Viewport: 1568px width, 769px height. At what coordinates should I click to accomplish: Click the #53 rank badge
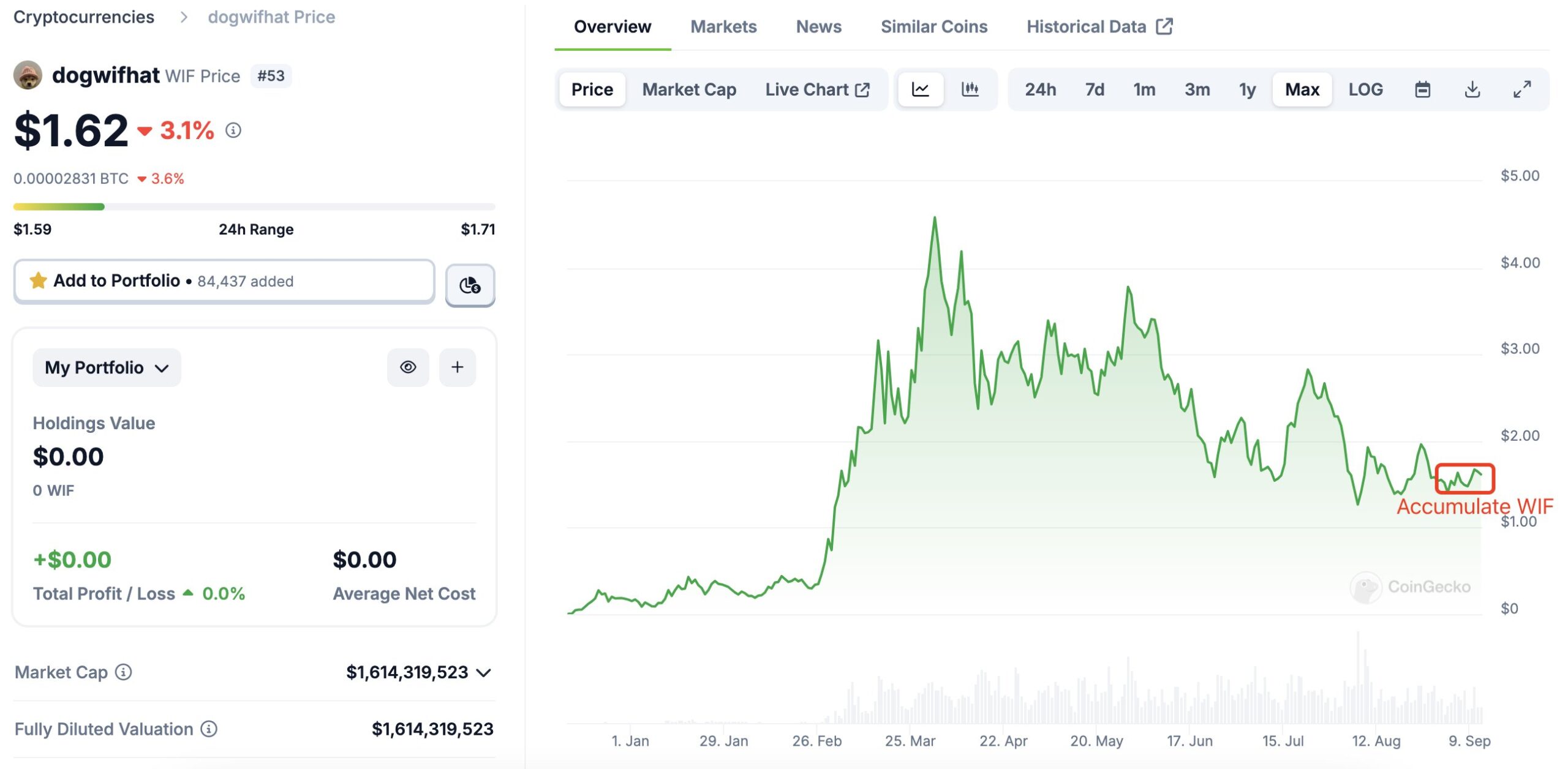click(271, 76)
